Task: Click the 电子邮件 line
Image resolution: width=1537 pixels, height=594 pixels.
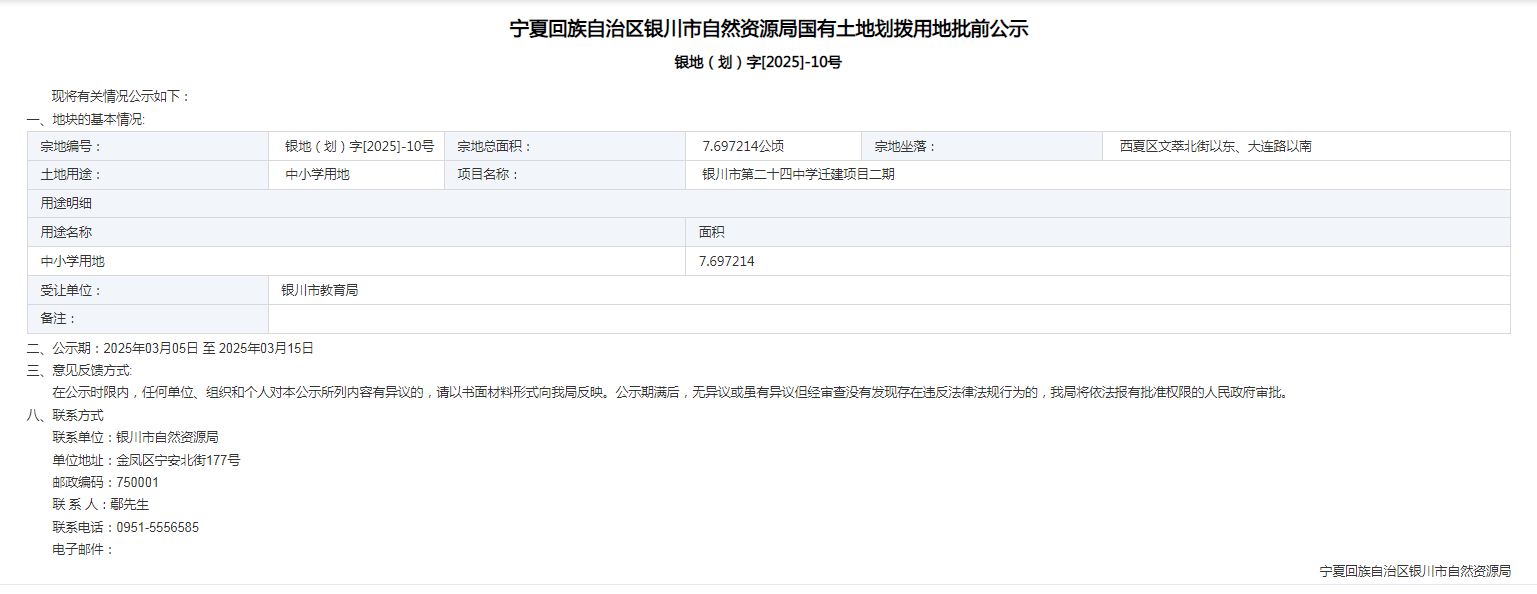Action: coord(84,549)
